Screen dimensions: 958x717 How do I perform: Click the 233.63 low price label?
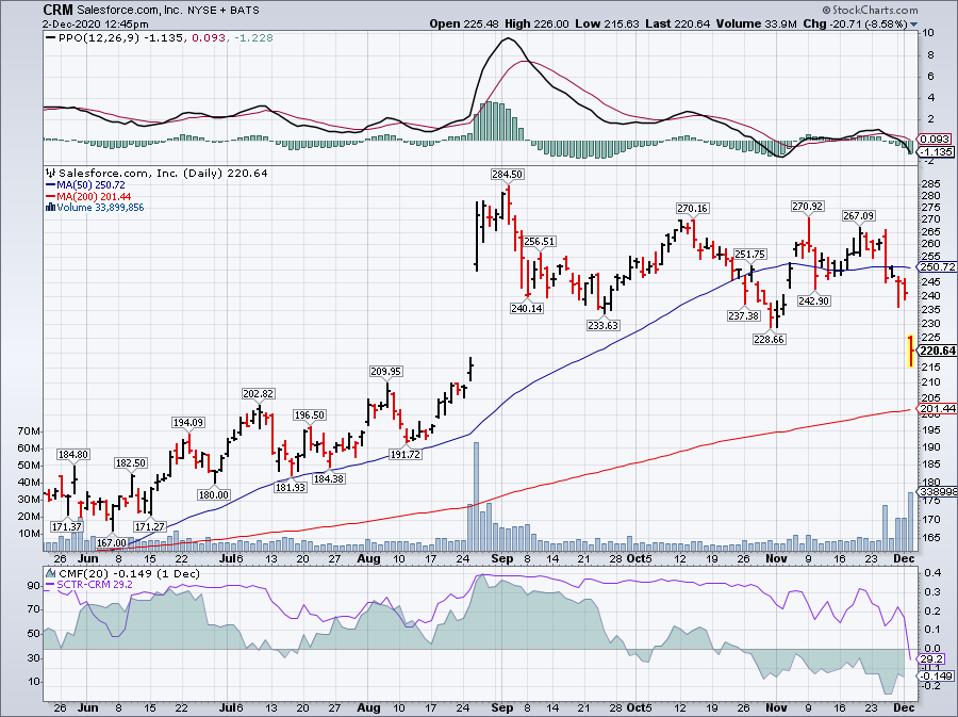pyautogui.click(x=603, y=326)
